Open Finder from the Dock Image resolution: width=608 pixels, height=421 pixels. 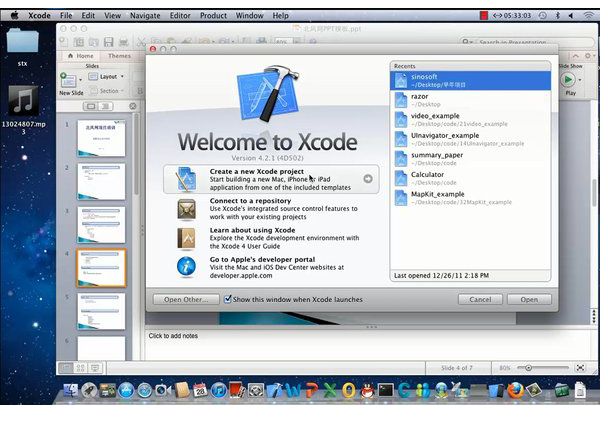71,390
